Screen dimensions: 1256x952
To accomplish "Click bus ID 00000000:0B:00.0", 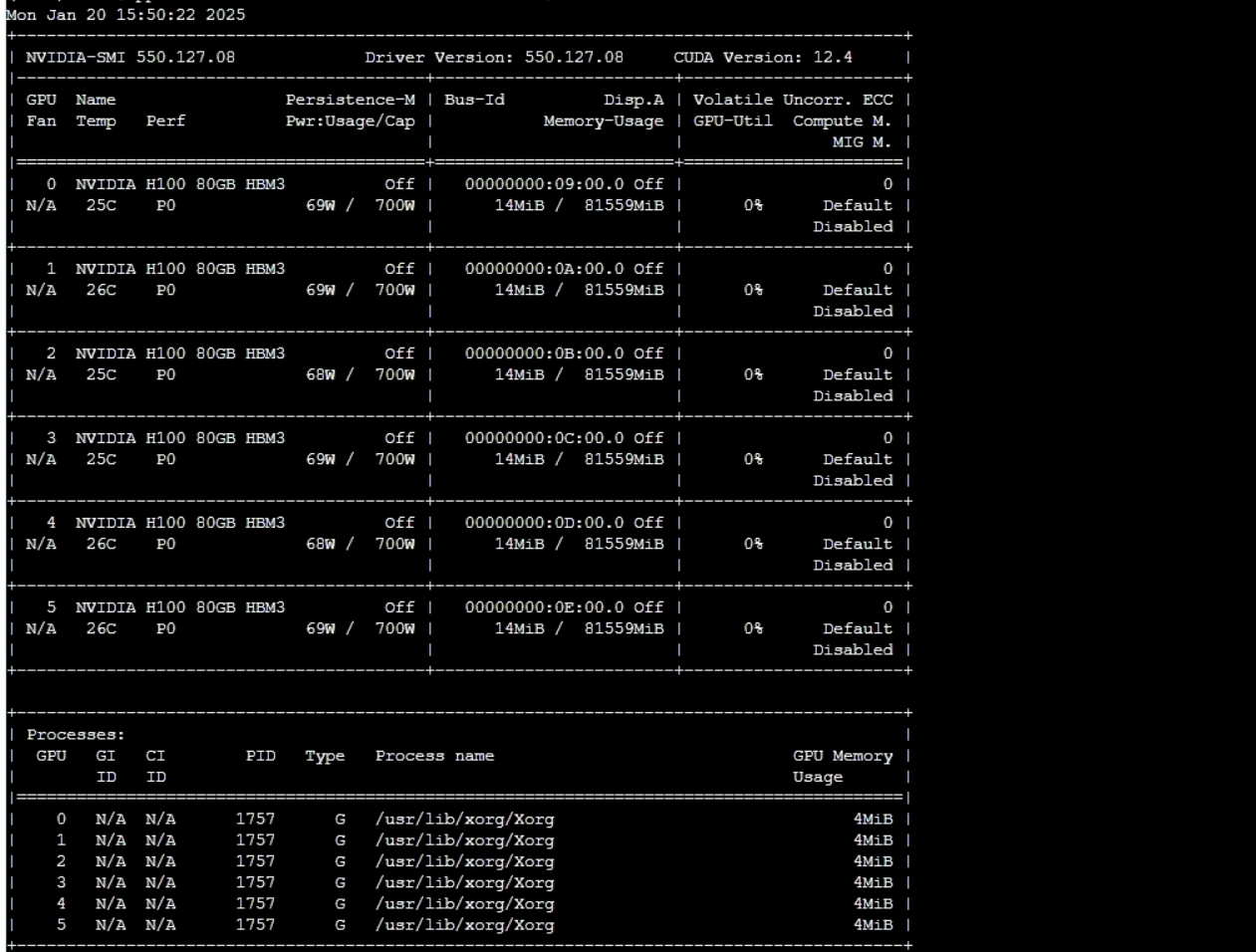I will click(544, 354).
